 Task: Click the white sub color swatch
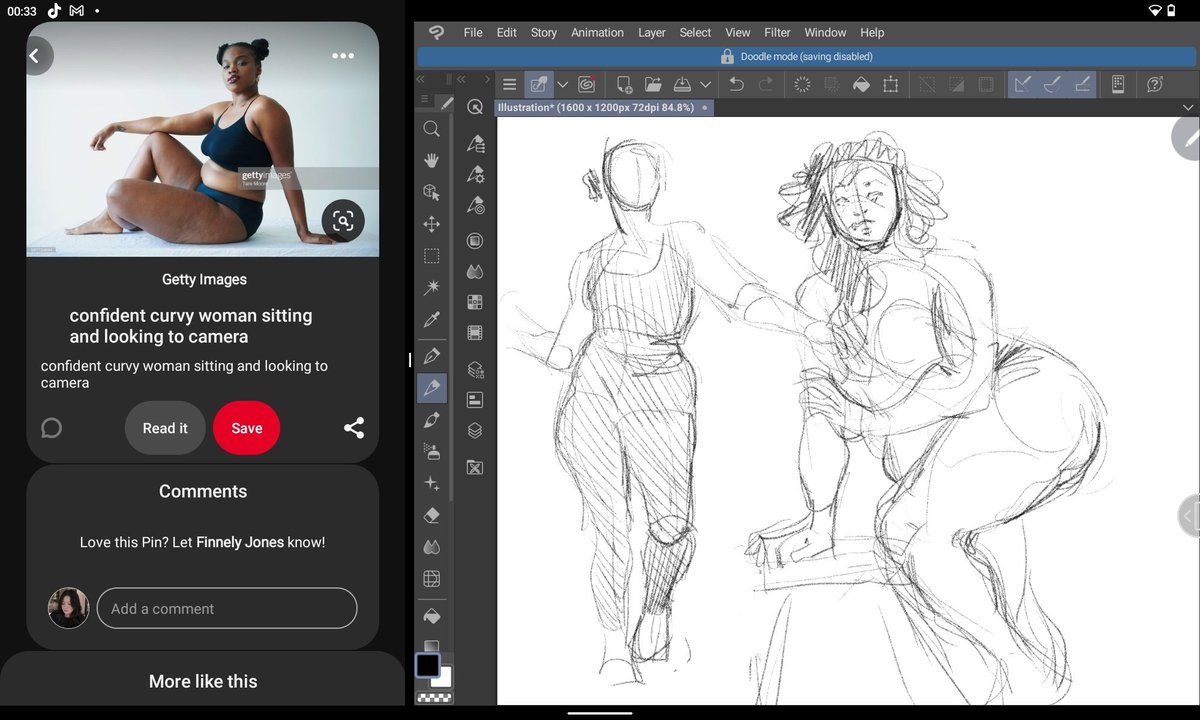point(444,678)
